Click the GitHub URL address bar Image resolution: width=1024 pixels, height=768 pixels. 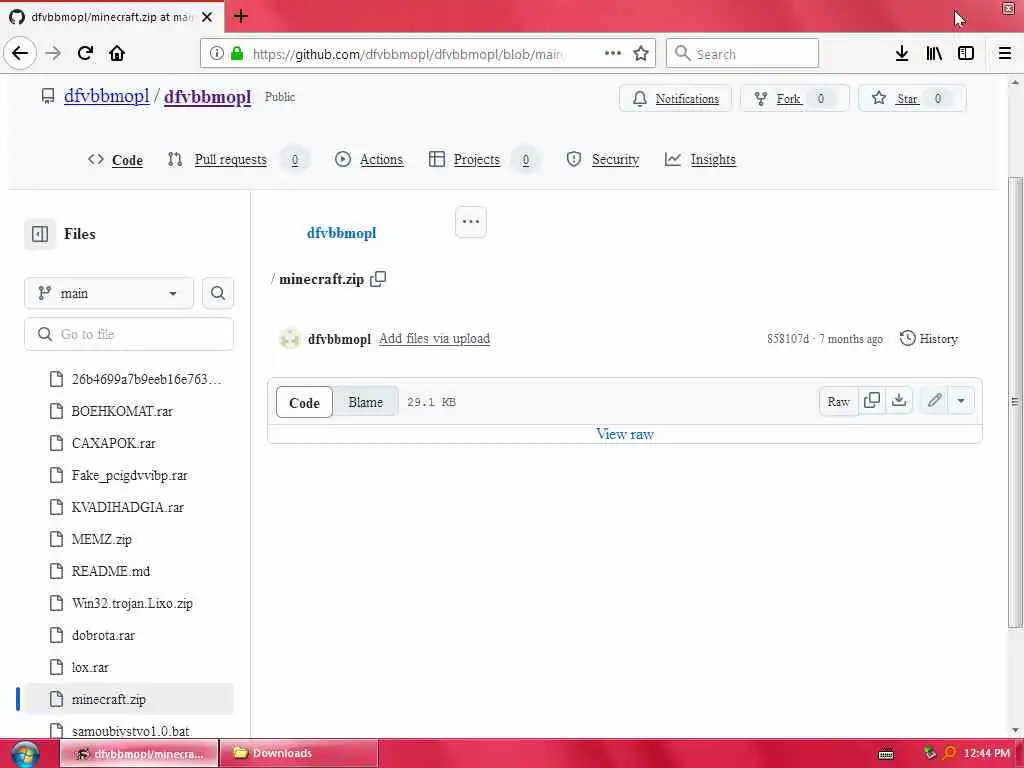click(x=409, y=54)
